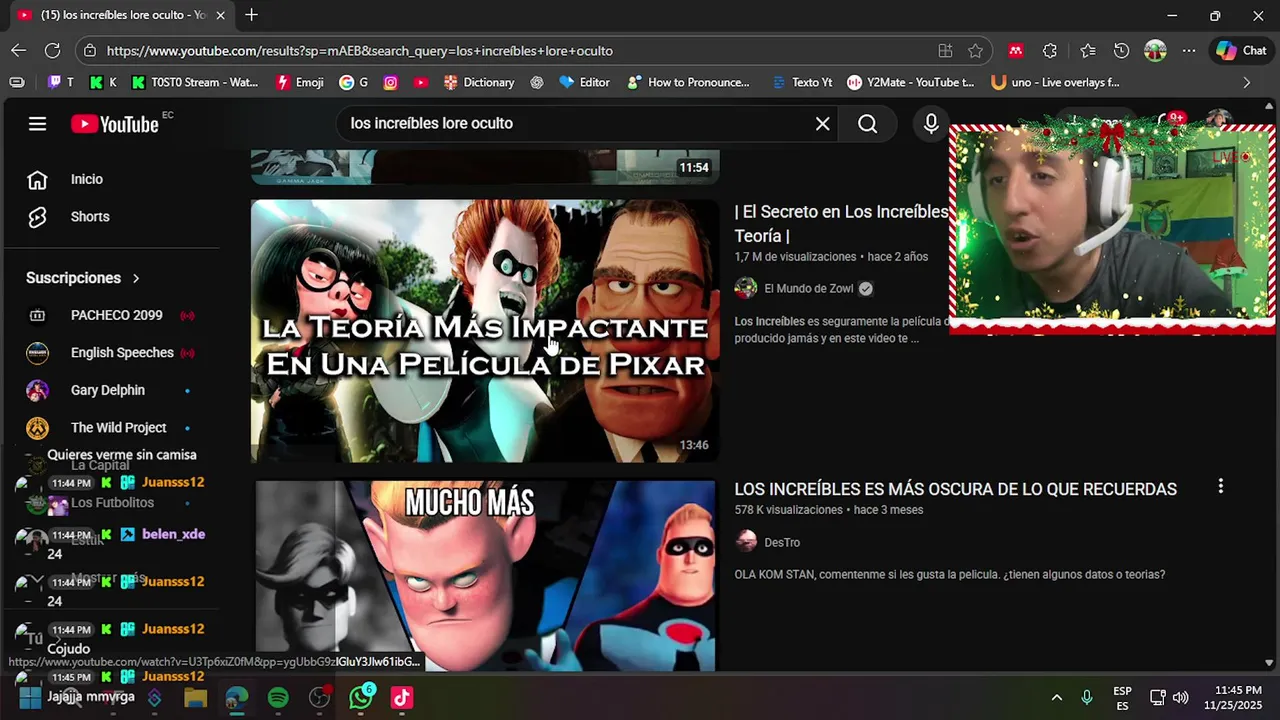Activate voice search microphone

click(x=931, y=123)
